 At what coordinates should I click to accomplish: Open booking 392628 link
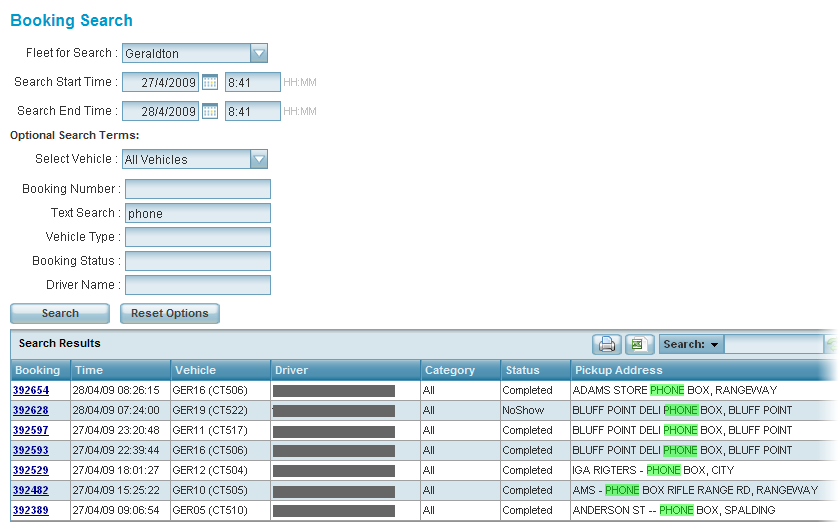click(x=30, y=410)
